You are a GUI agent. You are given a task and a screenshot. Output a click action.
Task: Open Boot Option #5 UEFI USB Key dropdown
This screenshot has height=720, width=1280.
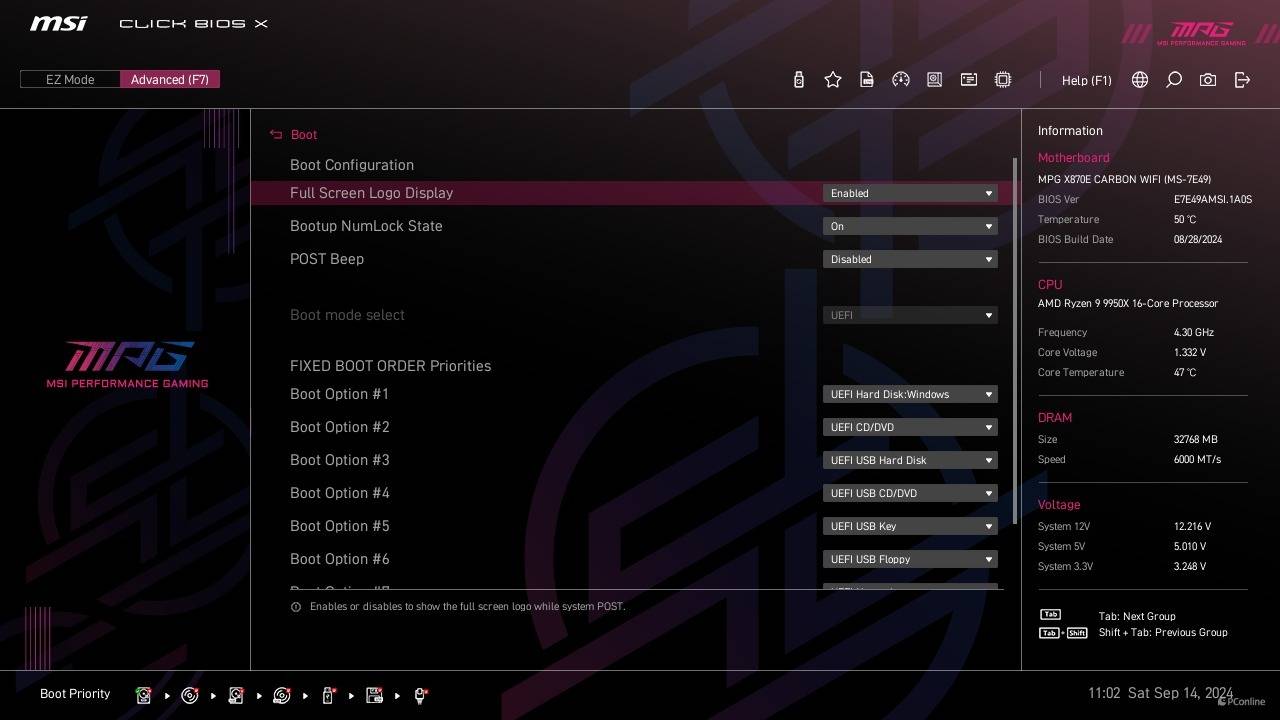pos(909,526)
